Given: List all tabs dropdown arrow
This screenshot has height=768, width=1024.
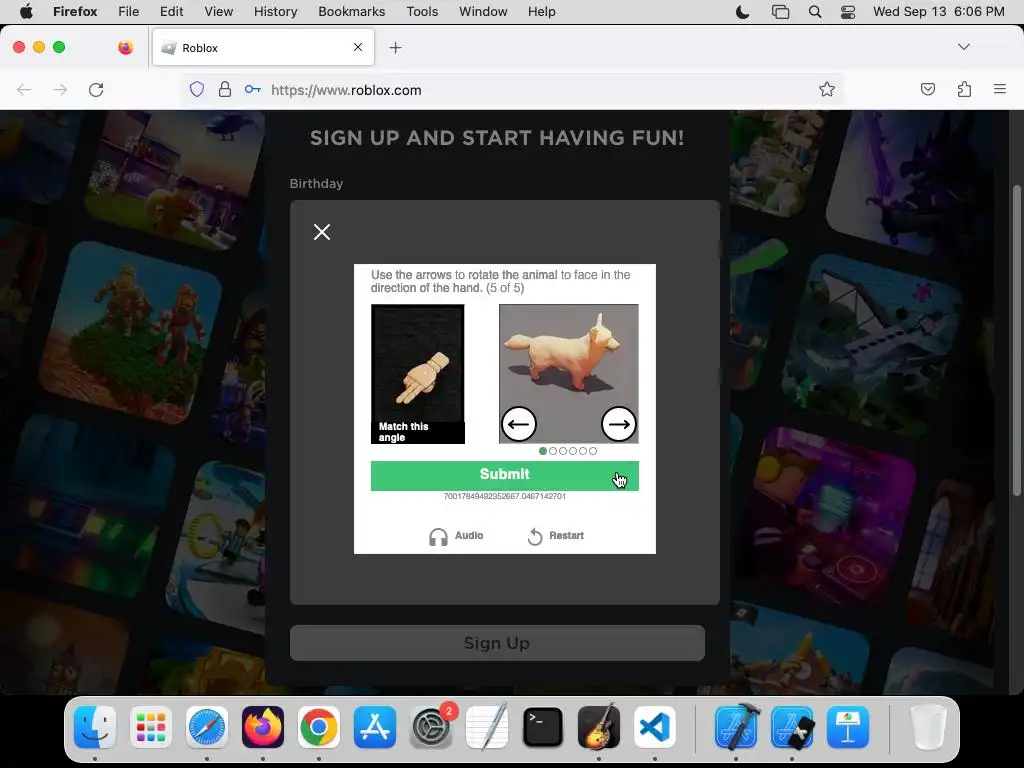Looking at the screenshot, I should pyautogui.click(x=963, y=47).
